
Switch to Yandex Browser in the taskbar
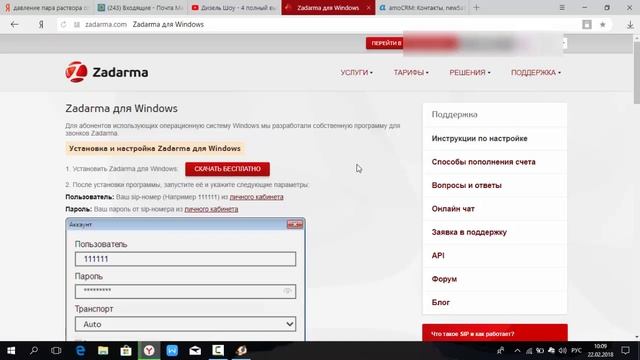[x=149, y=350]
